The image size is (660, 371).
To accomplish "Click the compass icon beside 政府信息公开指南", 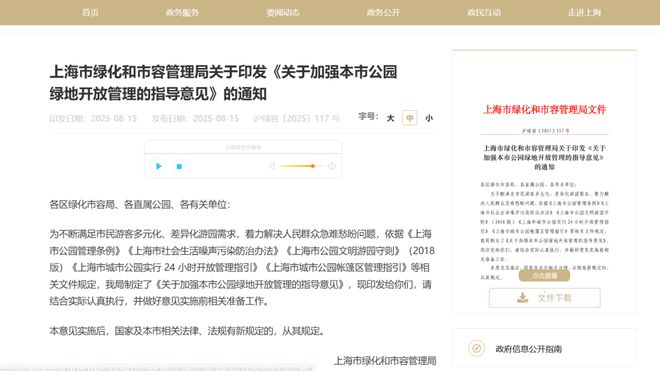I will tap(476, 348).
